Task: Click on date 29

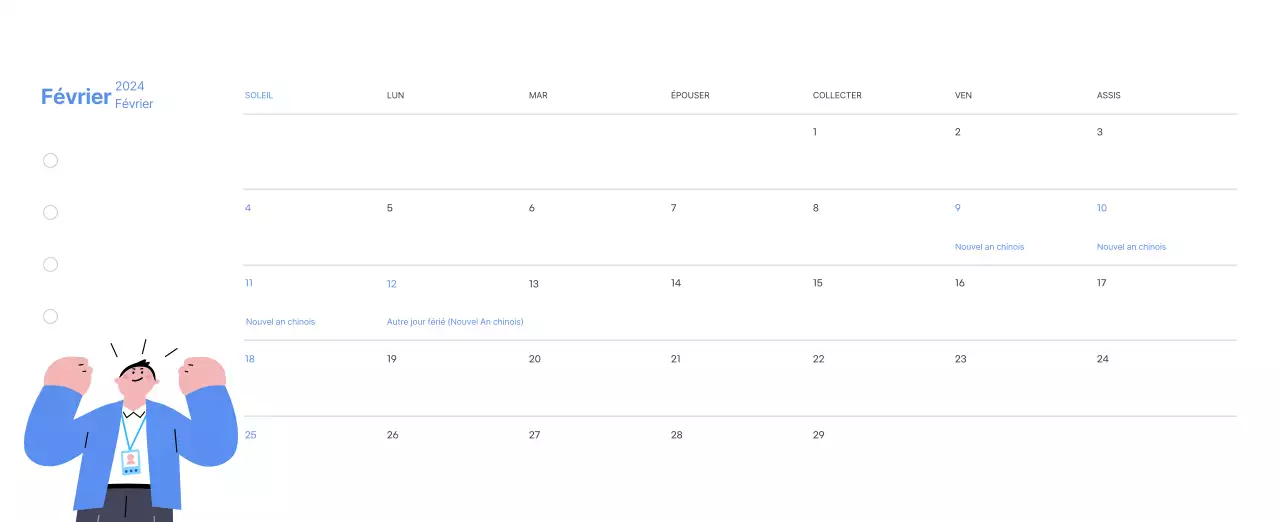Action: coord(818,435)
